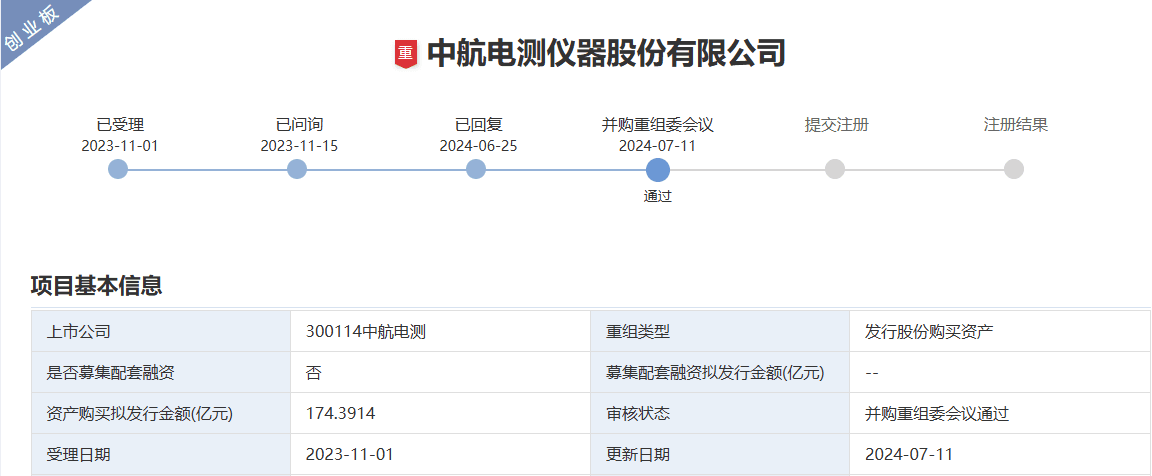
Task: Click the 注册结果 gray timeline node
Action: 1014,169
